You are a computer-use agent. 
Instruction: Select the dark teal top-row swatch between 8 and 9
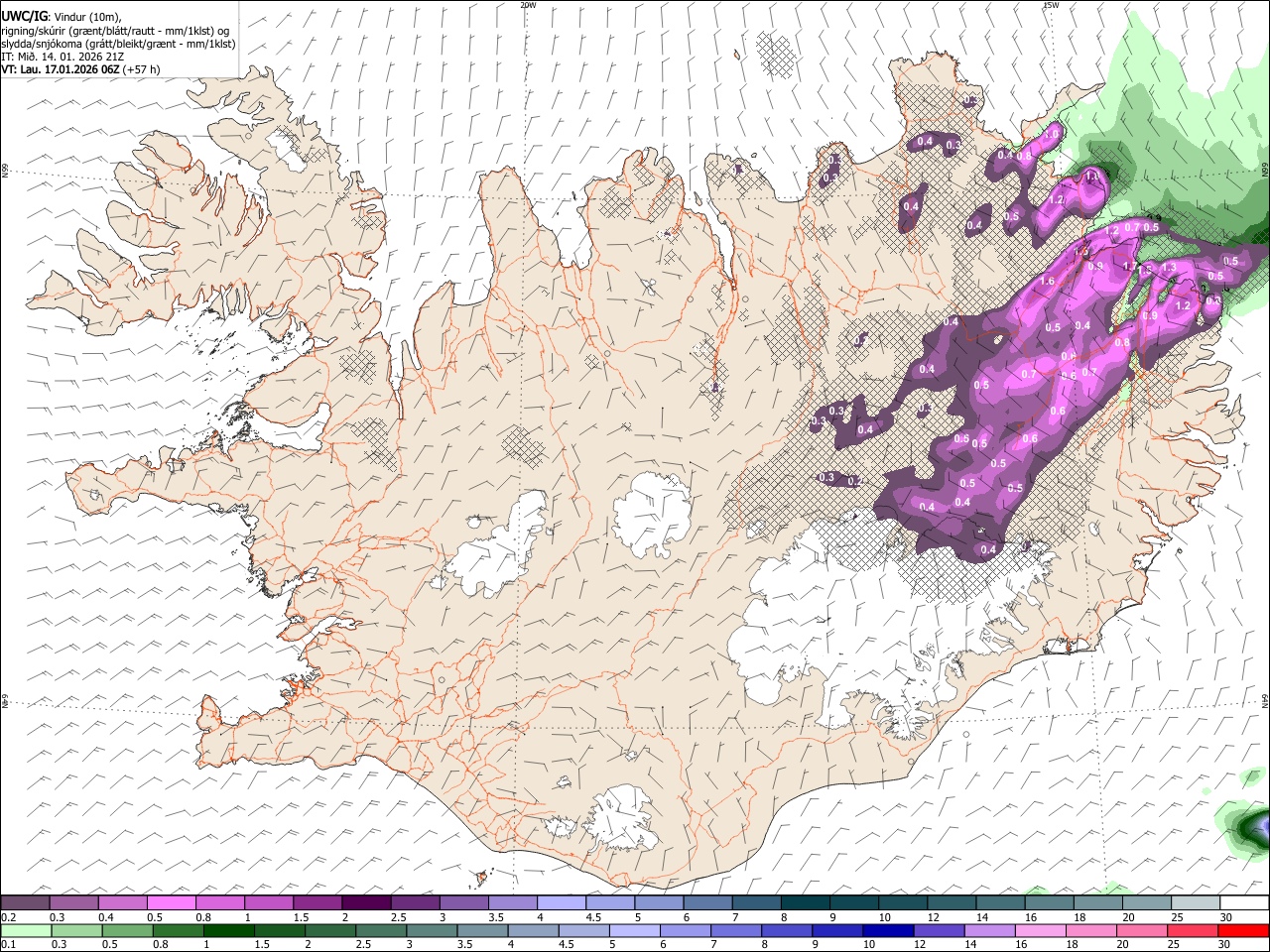click(805, 902)
